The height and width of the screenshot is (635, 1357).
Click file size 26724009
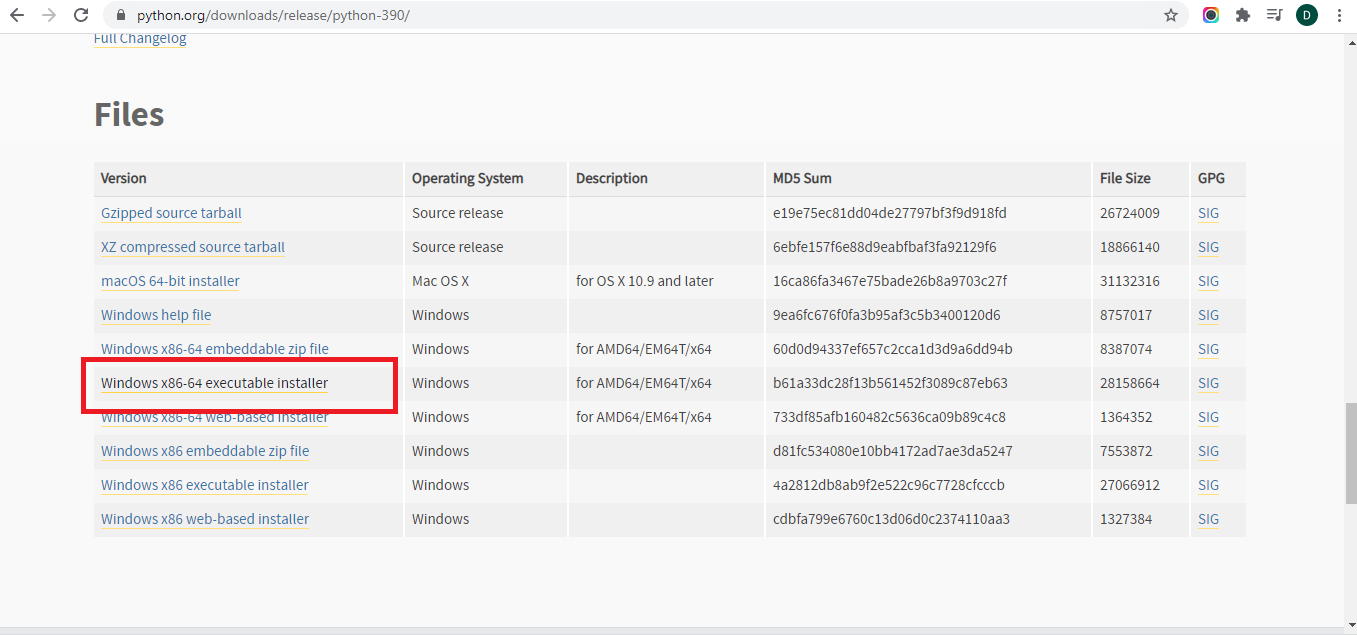[1130, 213]
